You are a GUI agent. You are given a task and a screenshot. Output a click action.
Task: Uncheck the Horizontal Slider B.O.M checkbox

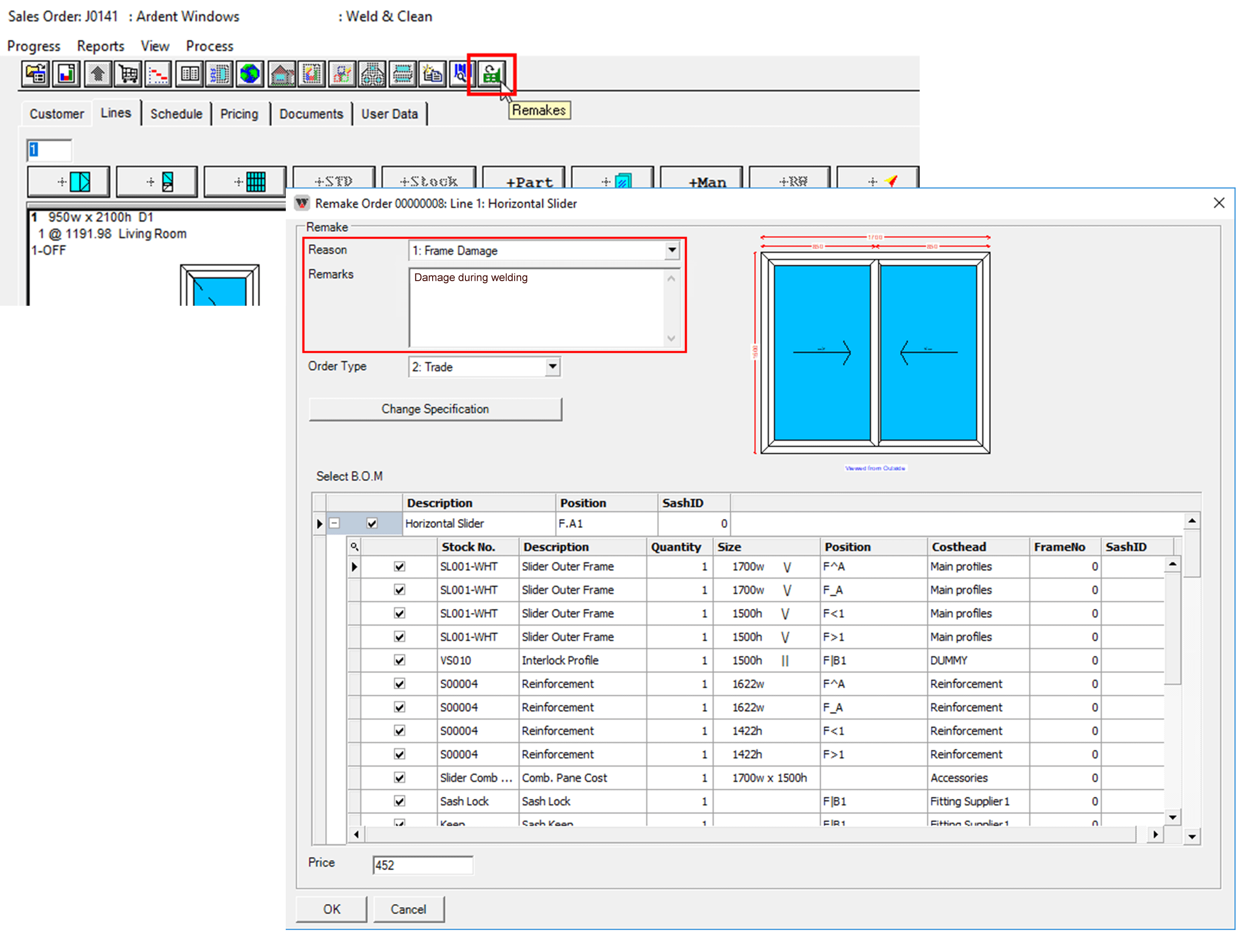pos(372,523)
